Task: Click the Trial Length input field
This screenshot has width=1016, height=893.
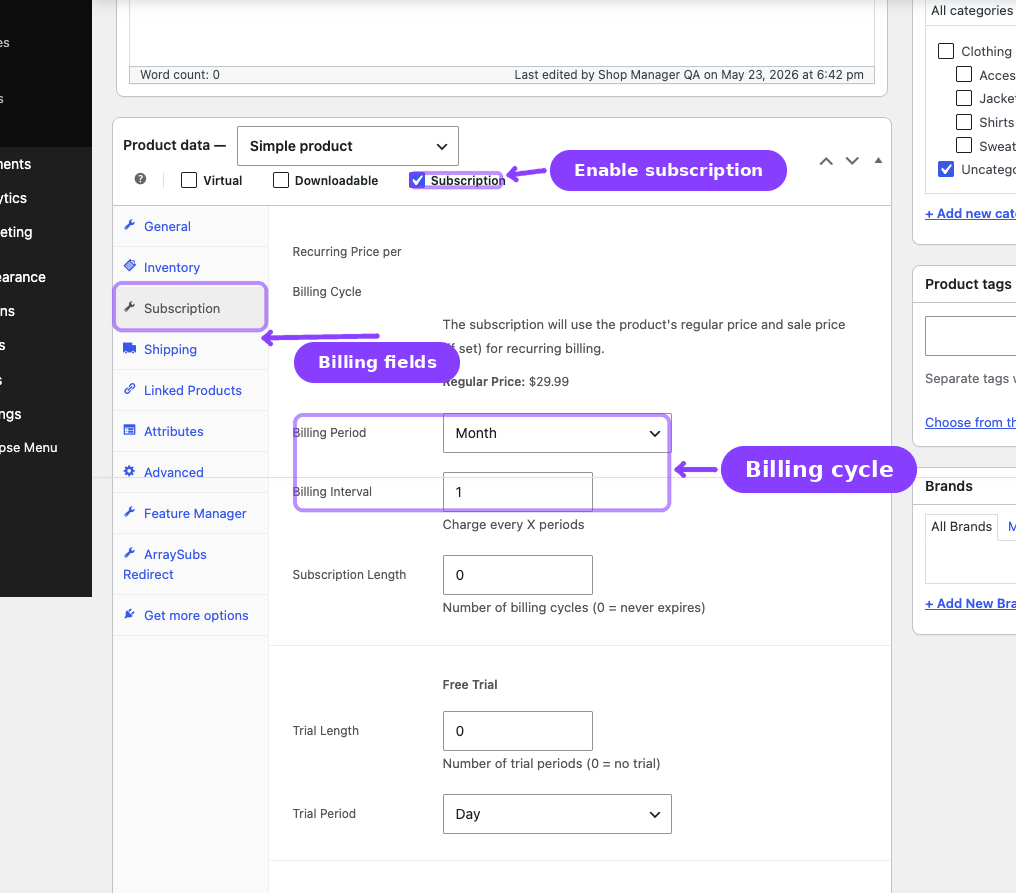Action: (x=518, y=731)
